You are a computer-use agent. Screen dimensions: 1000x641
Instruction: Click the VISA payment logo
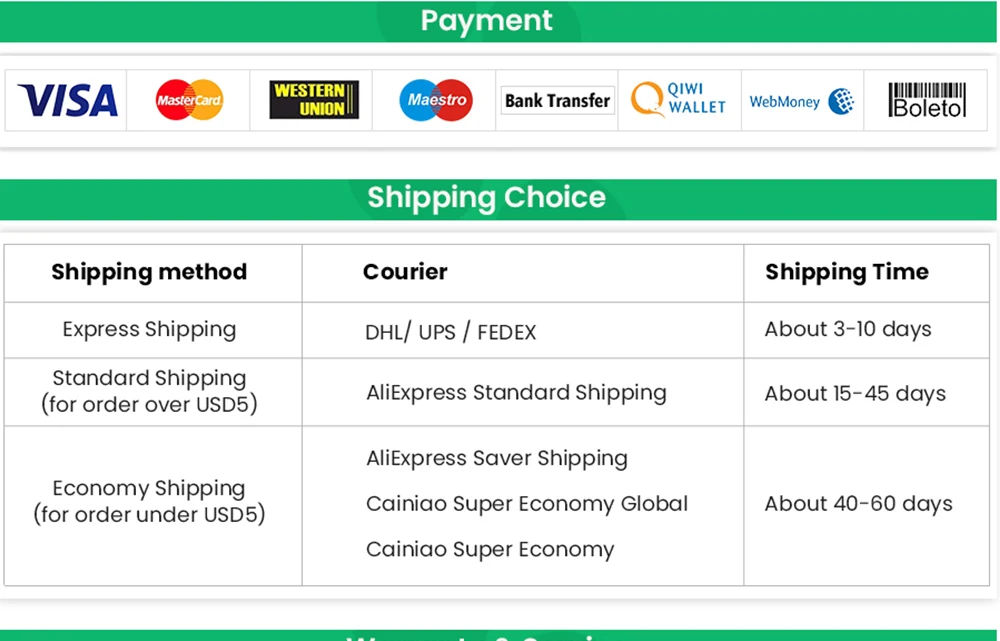68,101
